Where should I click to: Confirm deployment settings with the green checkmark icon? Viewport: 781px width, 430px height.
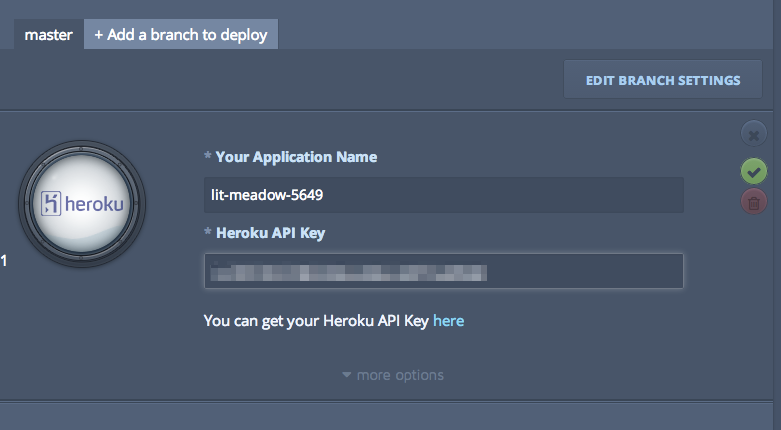coord(754,172)
